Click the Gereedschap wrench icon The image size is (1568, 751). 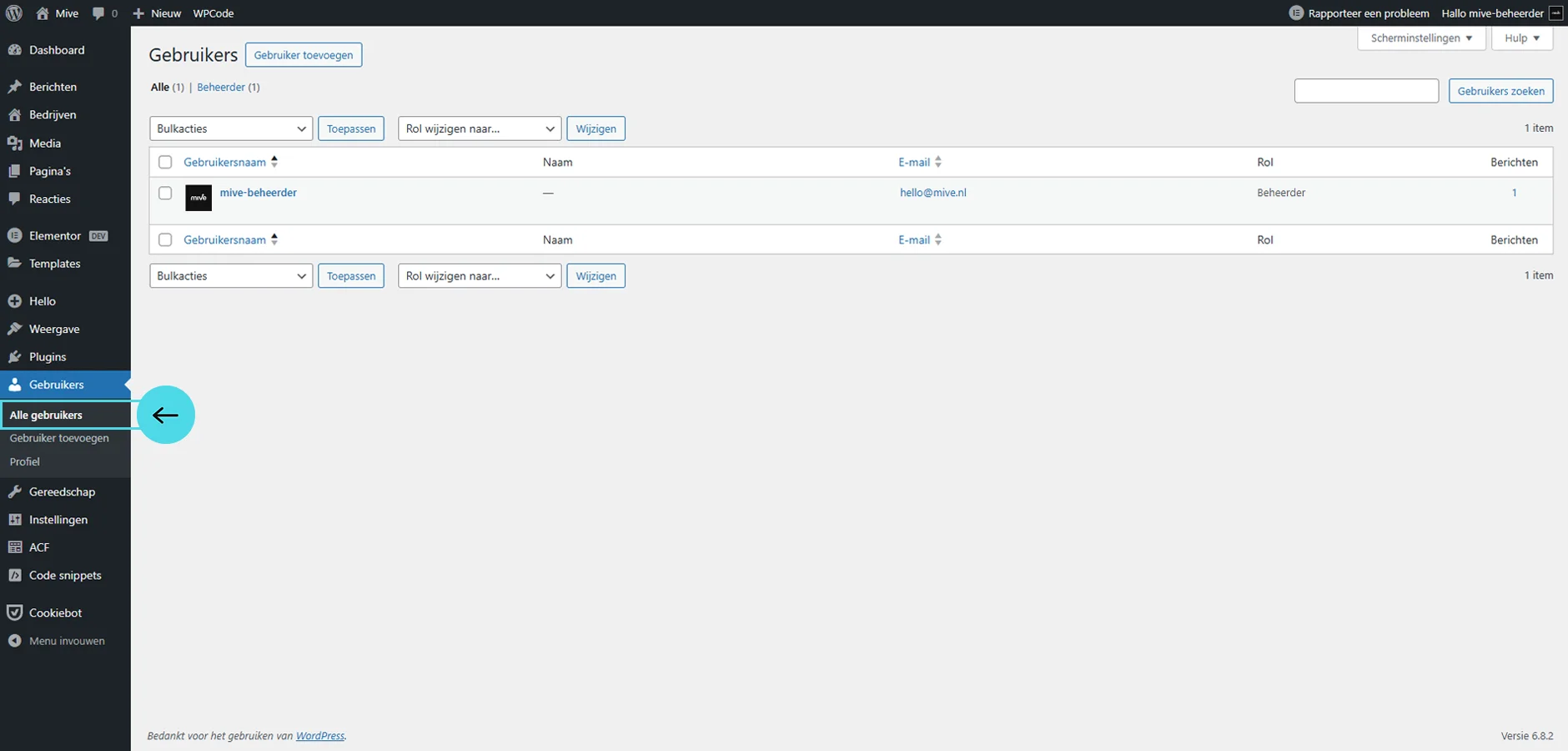pos(14,492)
